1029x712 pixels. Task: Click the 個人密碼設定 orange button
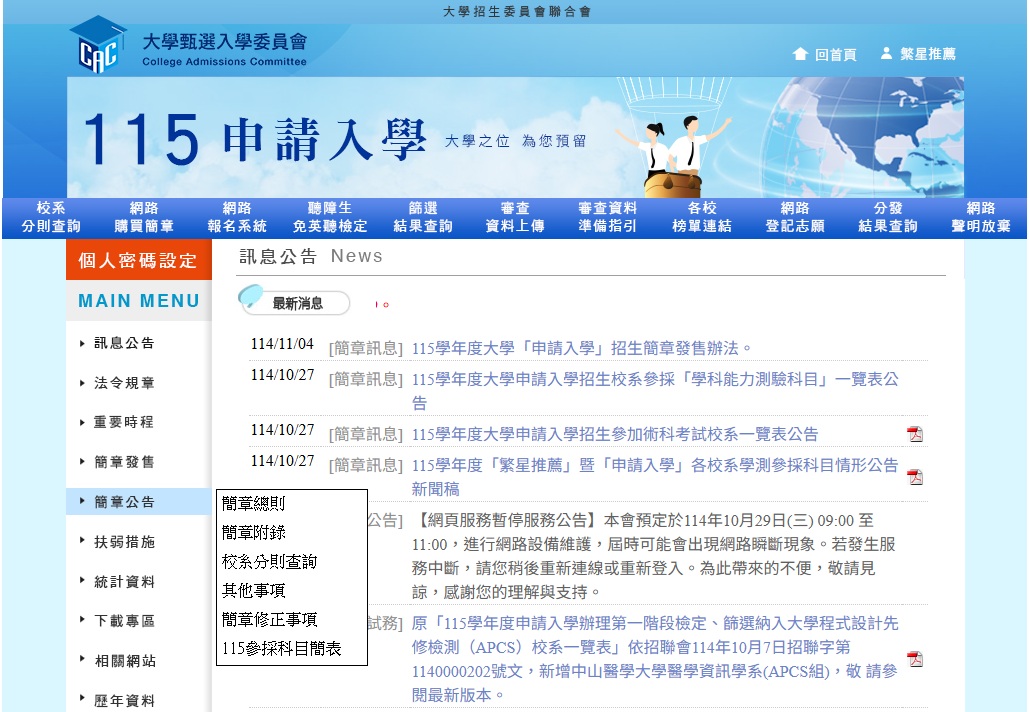(138, 261)
